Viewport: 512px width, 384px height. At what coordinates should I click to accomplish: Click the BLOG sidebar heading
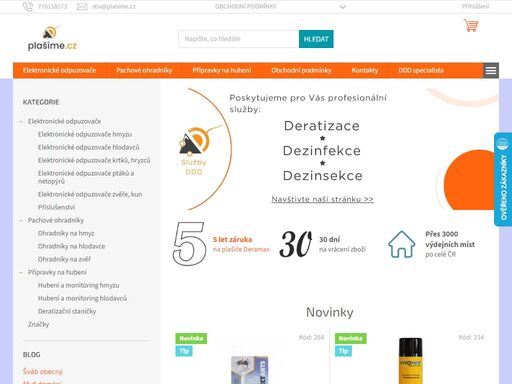[32, 355]
